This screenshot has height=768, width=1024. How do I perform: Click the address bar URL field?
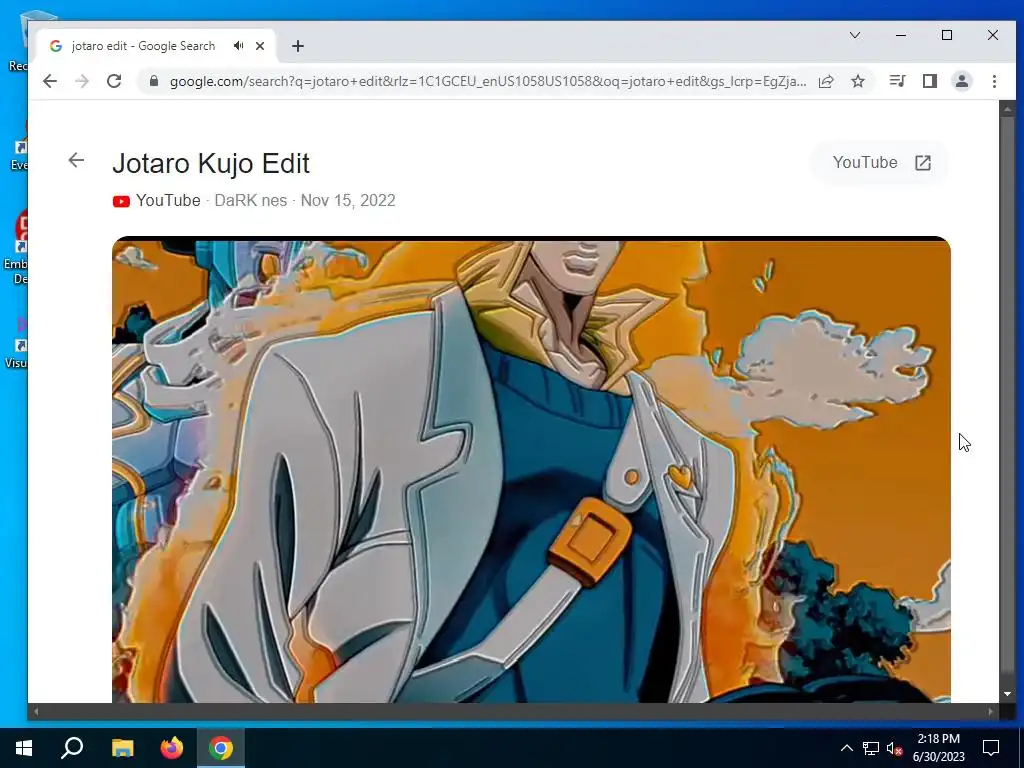pyautogui.click(x=487, y=81)
